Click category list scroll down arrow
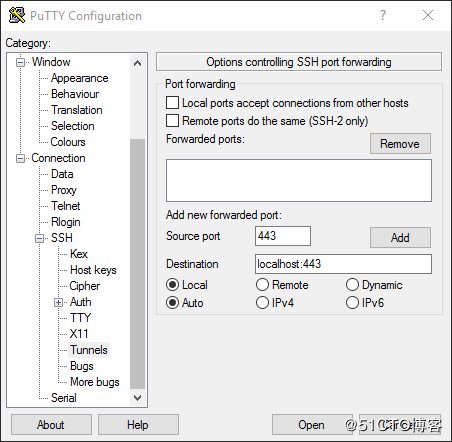This screenshot has width=452, height=442. [x=137, y=398]
